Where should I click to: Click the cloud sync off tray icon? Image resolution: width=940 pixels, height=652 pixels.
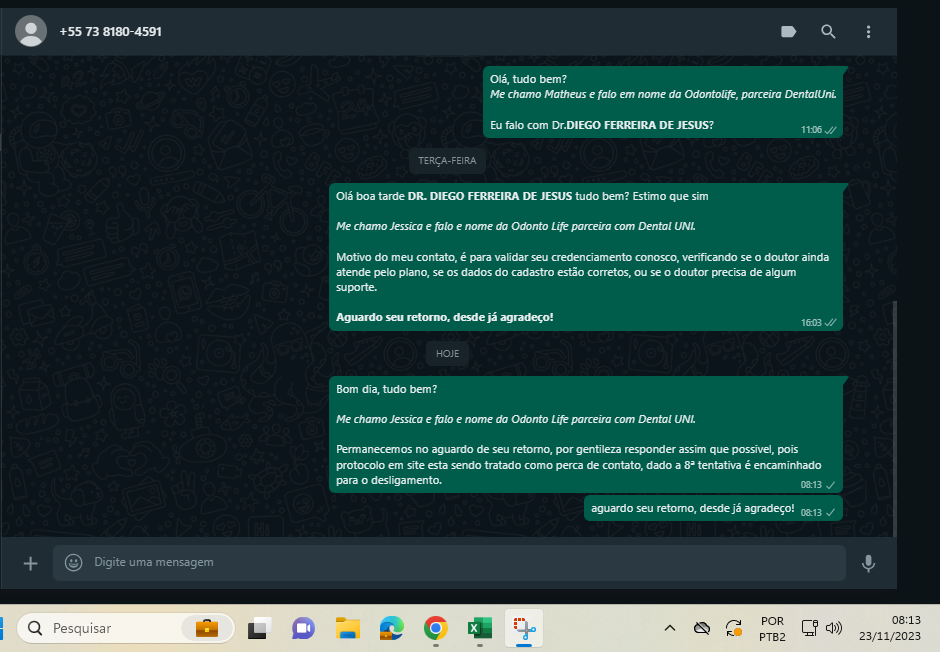701,628
